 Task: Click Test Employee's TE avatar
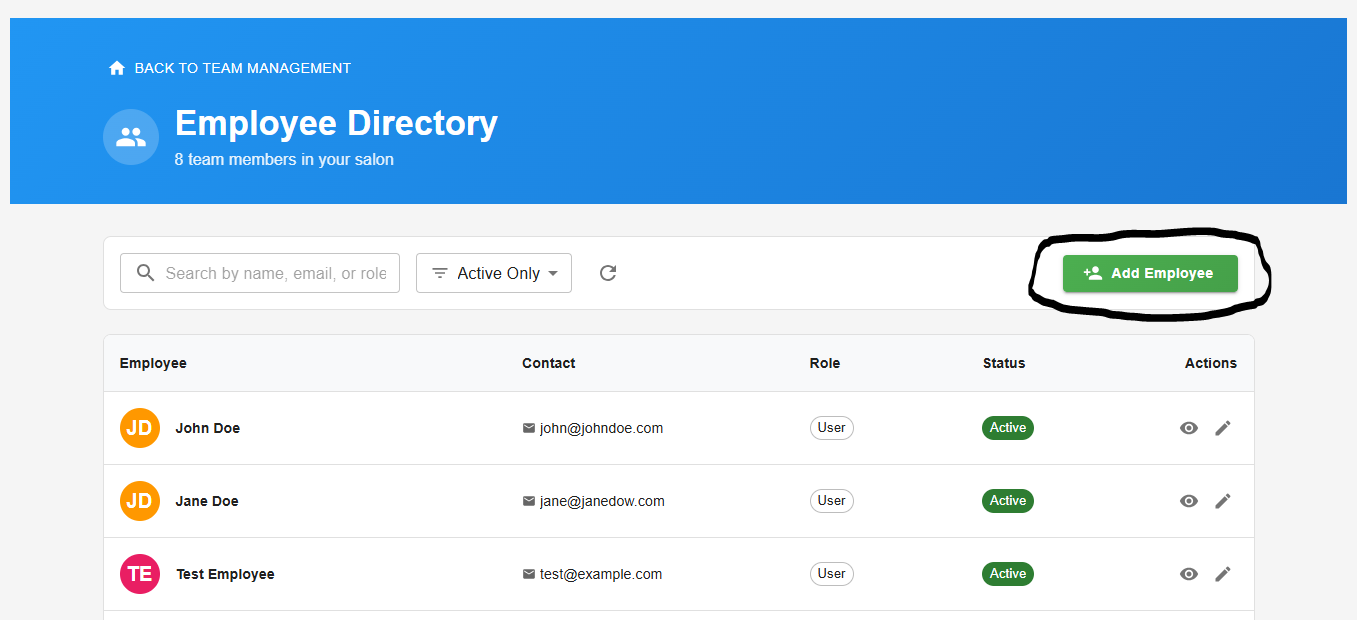tap(140, 574)
